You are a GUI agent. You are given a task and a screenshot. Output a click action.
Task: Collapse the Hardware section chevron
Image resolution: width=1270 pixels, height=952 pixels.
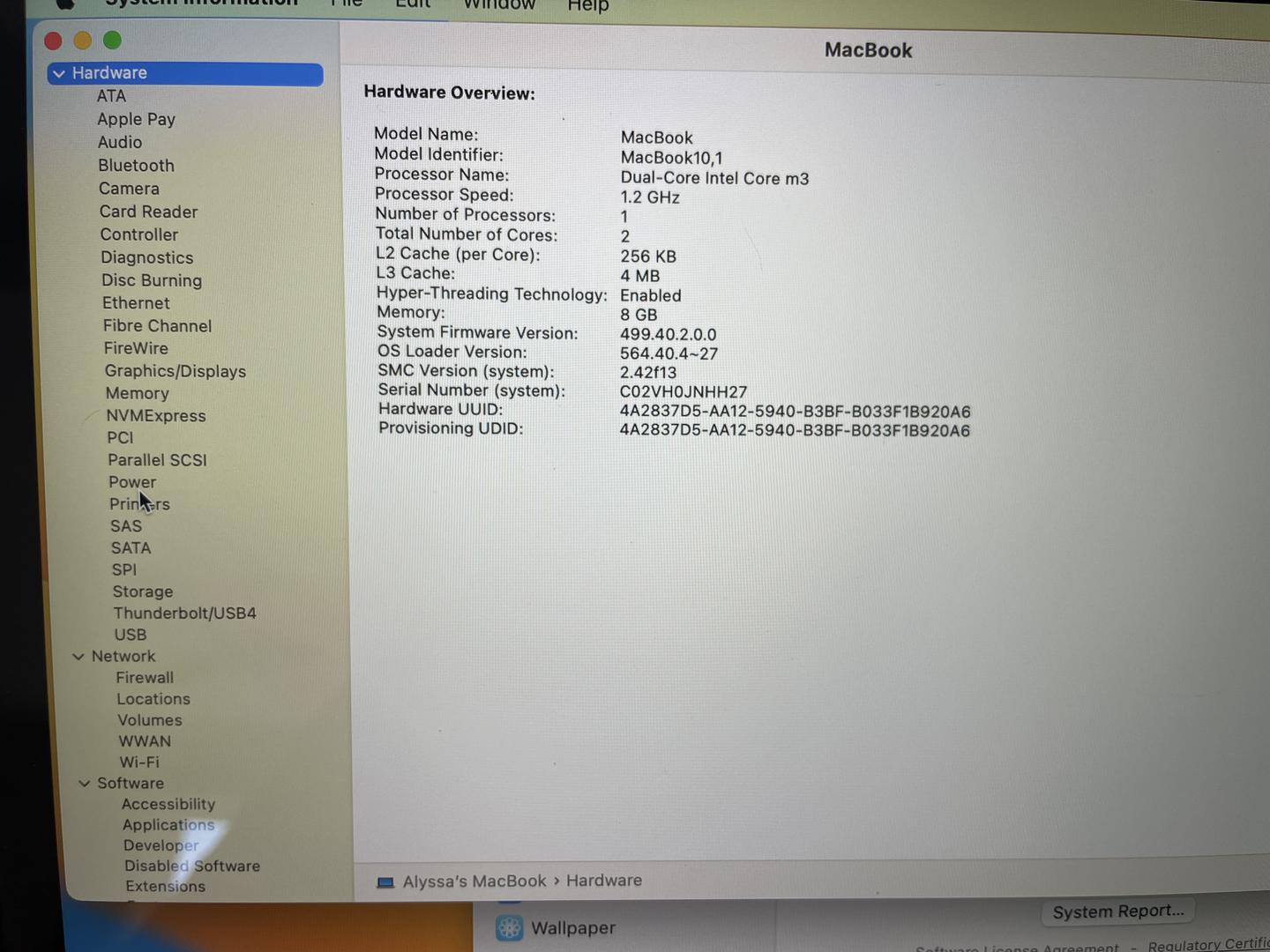[59, 74]
